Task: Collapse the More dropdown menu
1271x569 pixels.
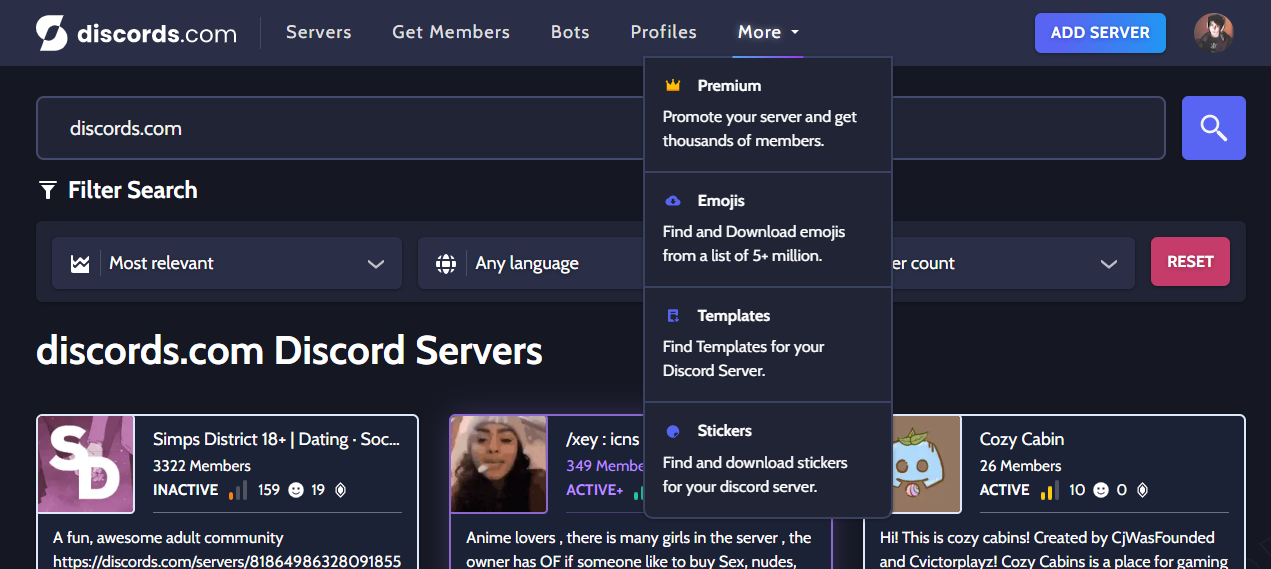Action: click(768, 33)
